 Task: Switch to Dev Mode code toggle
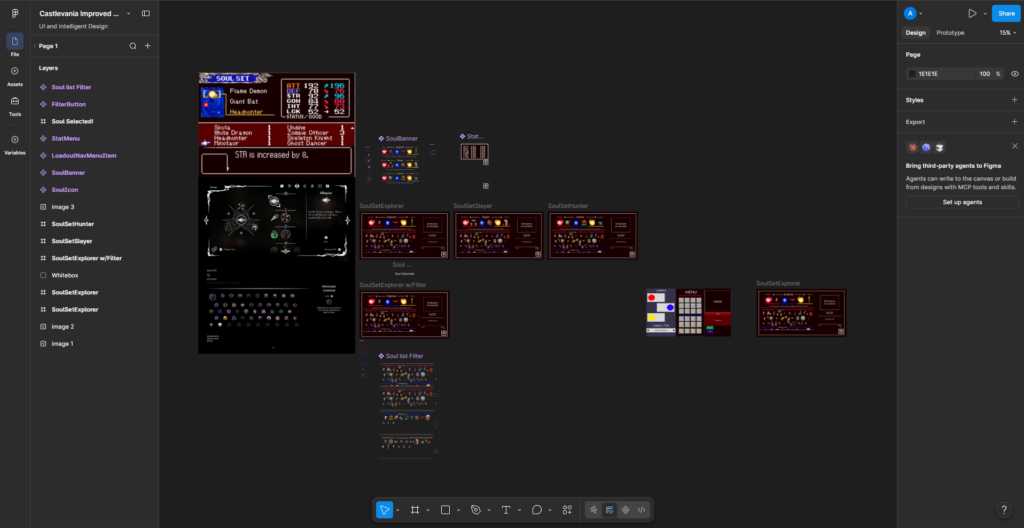point(641,510)
